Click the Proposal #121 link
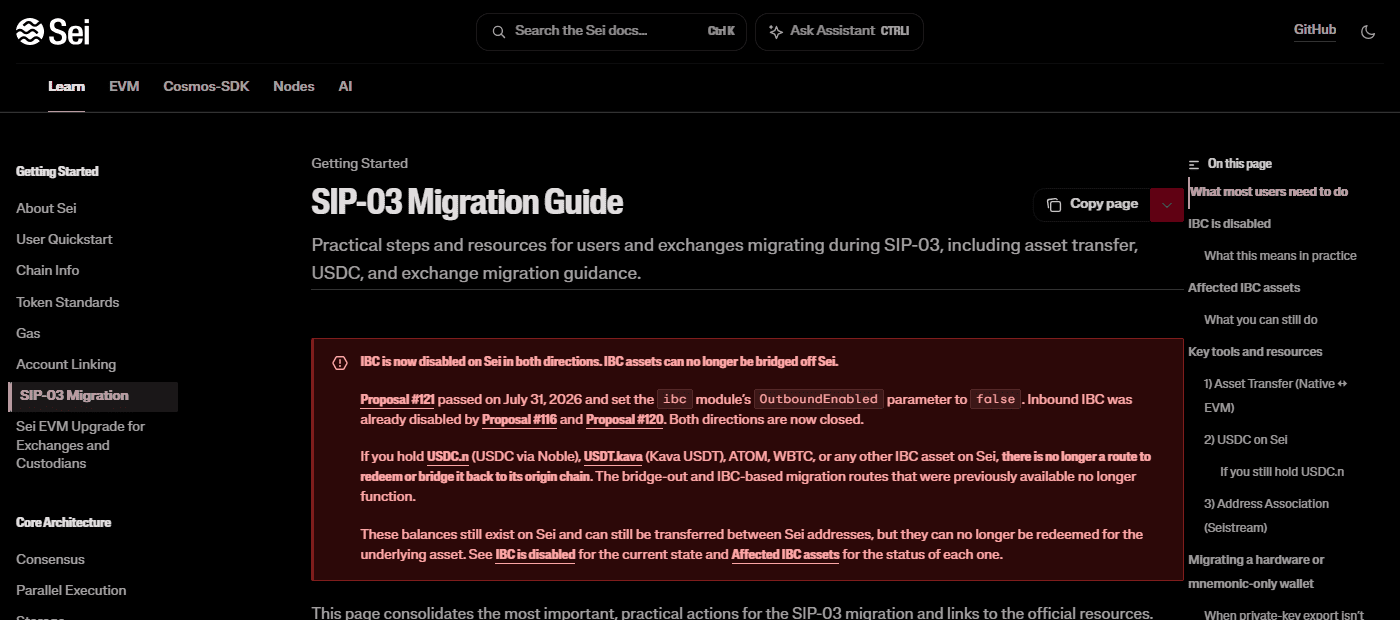 (397, 400)
